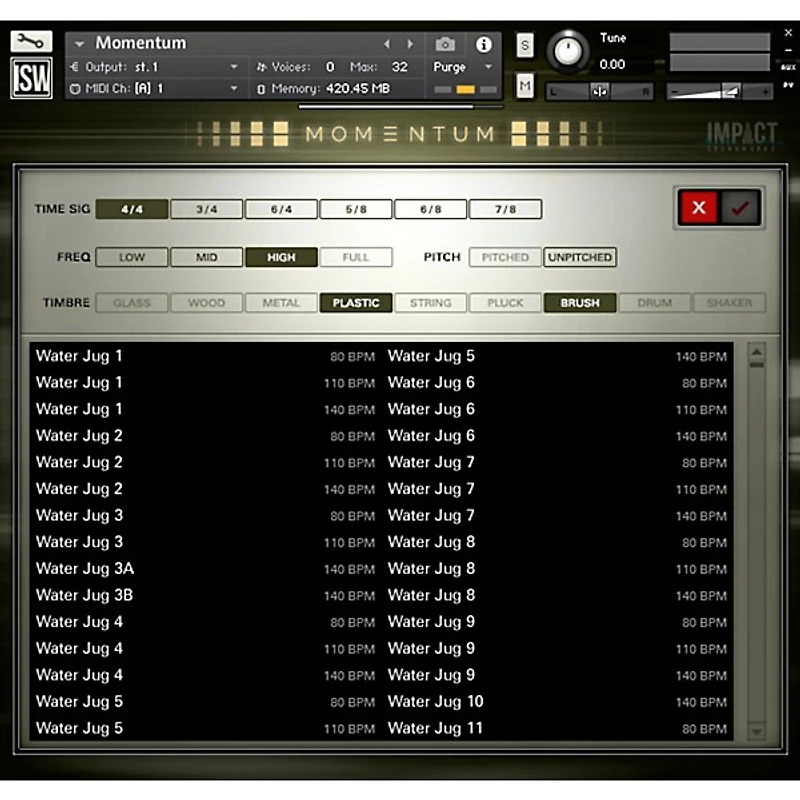Enable the PITCHED option
Viewport: 800px width, 800px height.
(x=504, y=257)
